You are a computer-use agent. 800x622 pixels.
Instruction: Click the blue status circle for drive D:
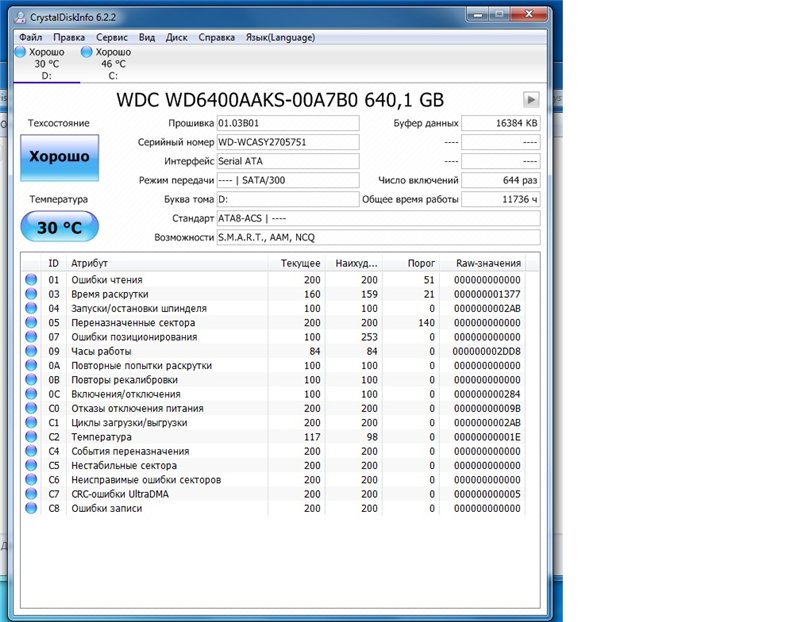[x=20, y=52]
